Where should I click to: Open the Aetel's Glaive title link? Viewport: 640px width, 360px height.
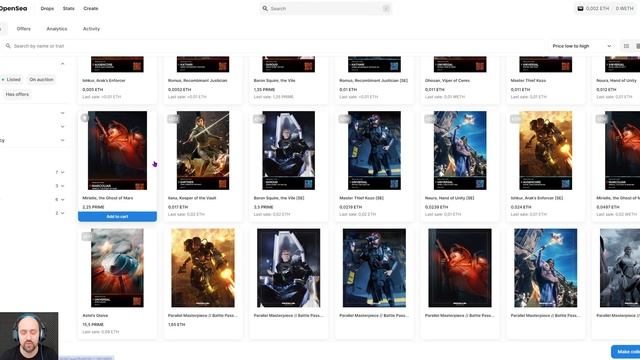[x=96, y=316]
